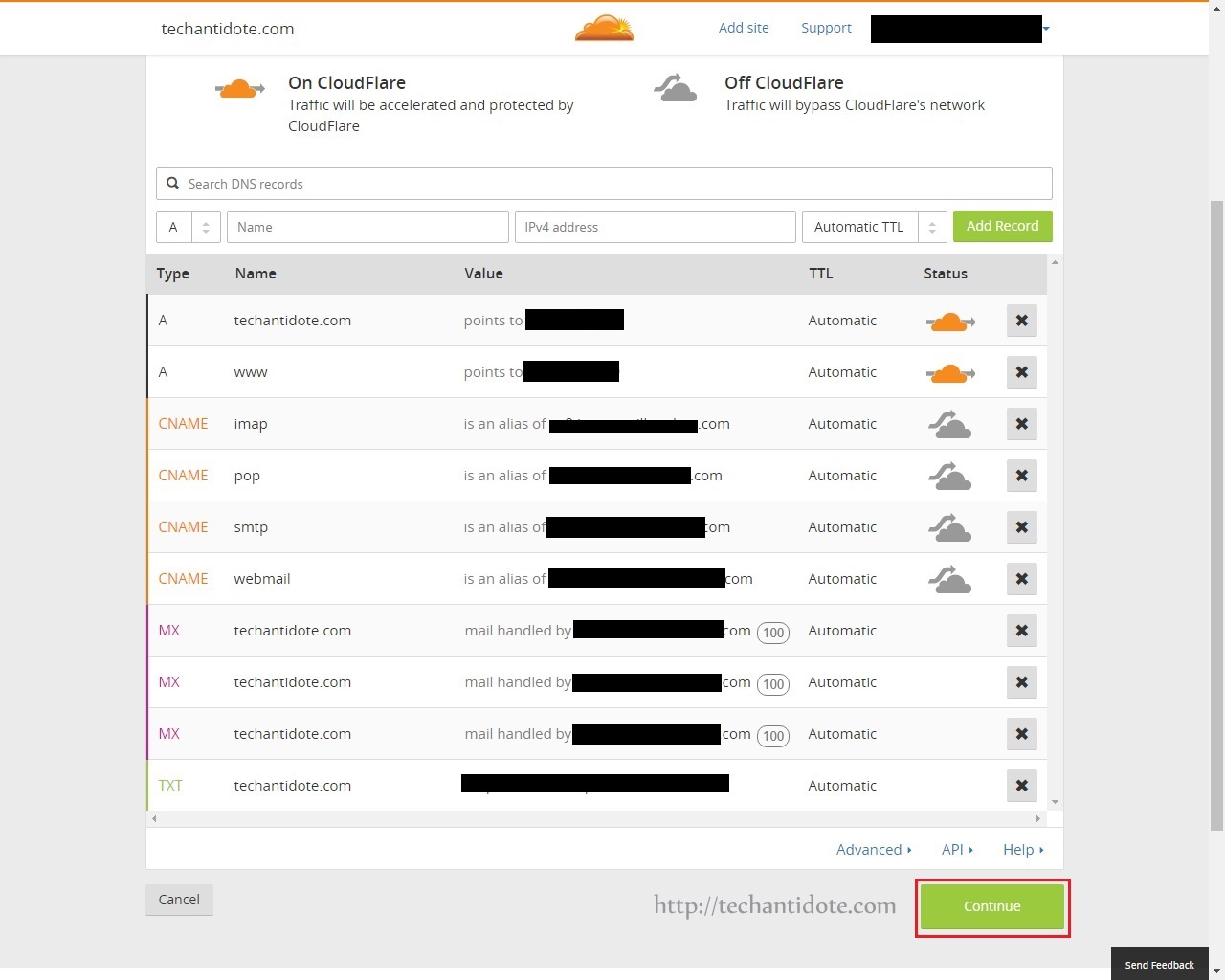The height and width of the screenshot is (980, 1225).
Task: Click the page vertical scrollbar
Action: 1216,515
